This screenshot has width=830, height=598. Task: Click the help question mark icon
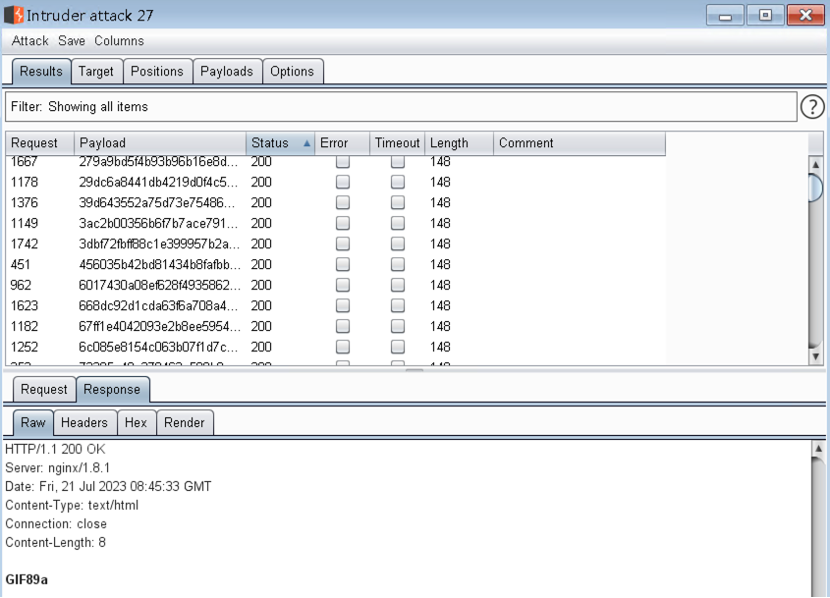(812, 107)
